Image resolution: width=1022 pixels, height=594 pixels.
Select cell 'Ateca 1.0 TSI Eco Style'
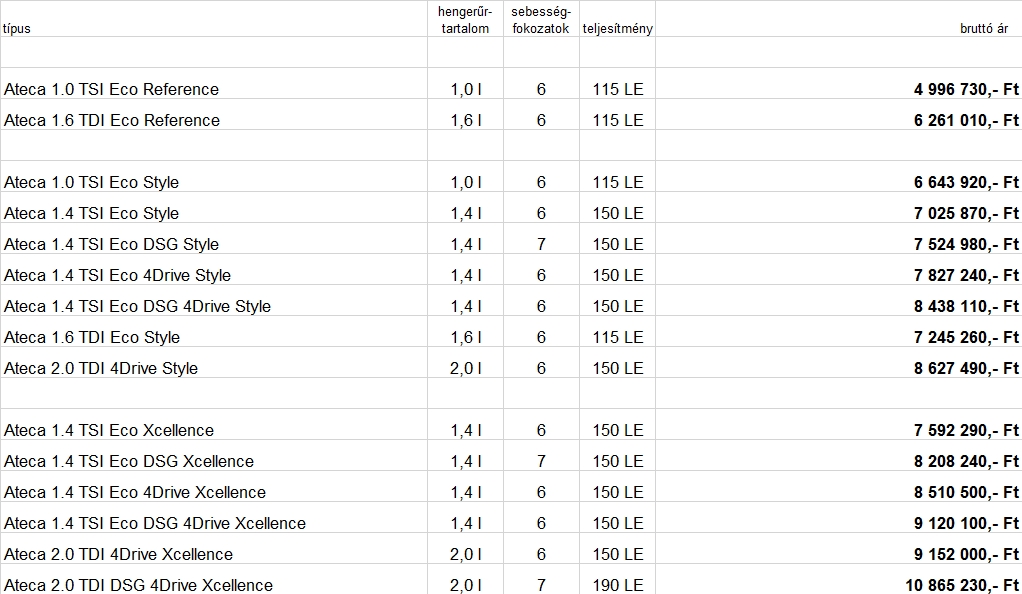point(214,177)
